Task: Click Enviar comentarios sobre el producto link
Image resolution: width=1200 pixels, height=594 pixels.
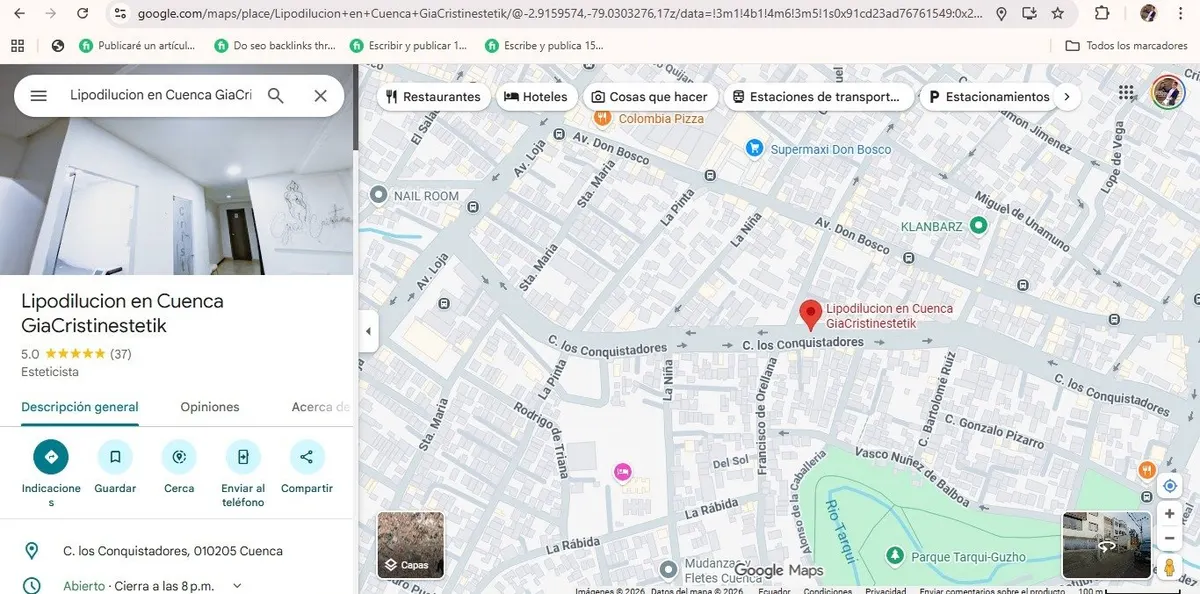Action: click(993, 590)
